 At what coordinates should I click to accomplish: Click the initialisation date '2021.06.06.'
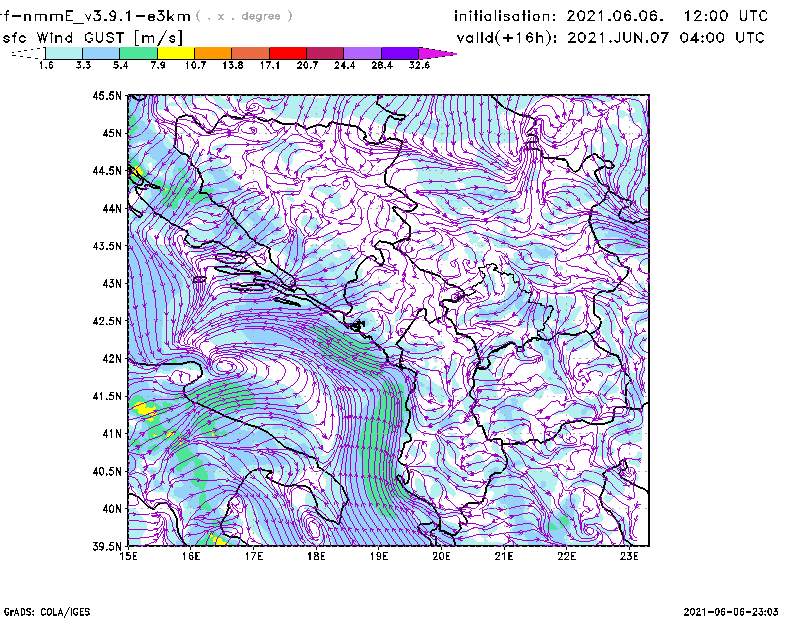point(615,16)
